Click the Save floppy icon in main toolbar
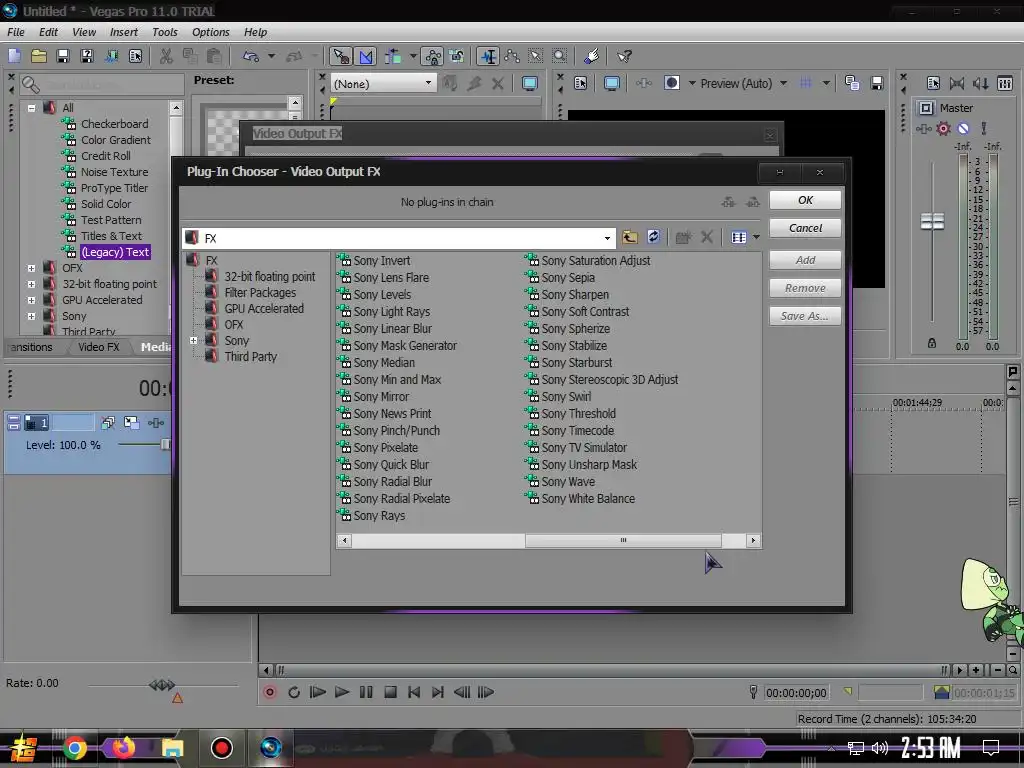Screen dimensions: 1024x768 click(x=63, y=56)
